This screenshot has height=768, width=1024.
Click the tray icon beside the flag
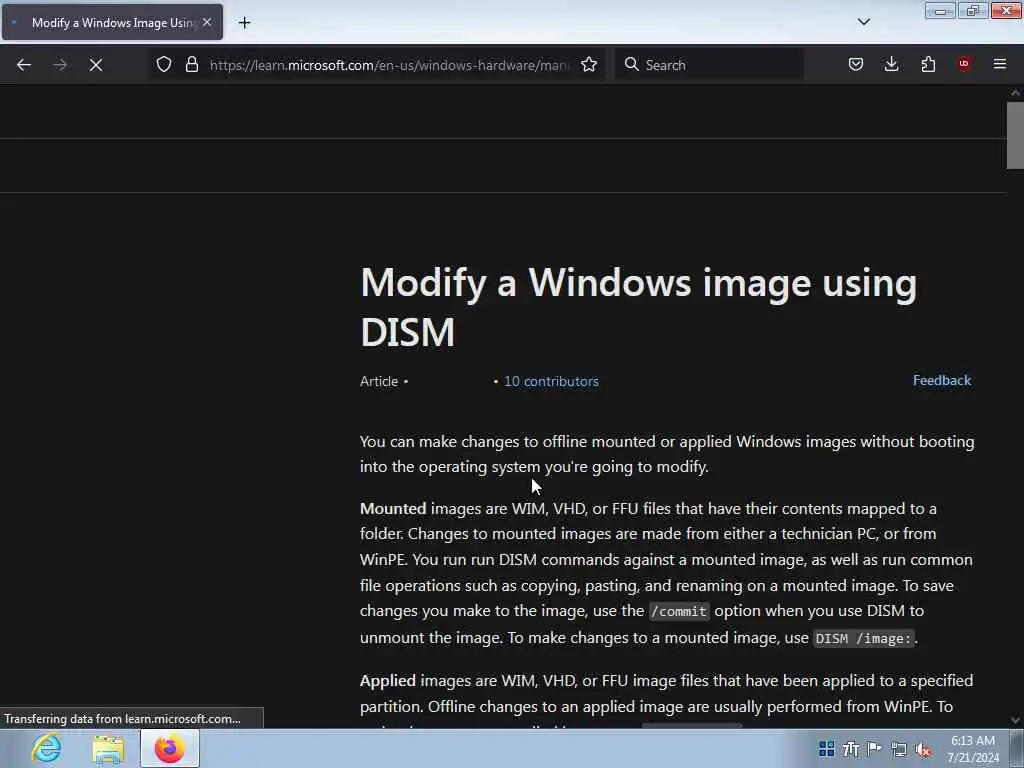851,749
